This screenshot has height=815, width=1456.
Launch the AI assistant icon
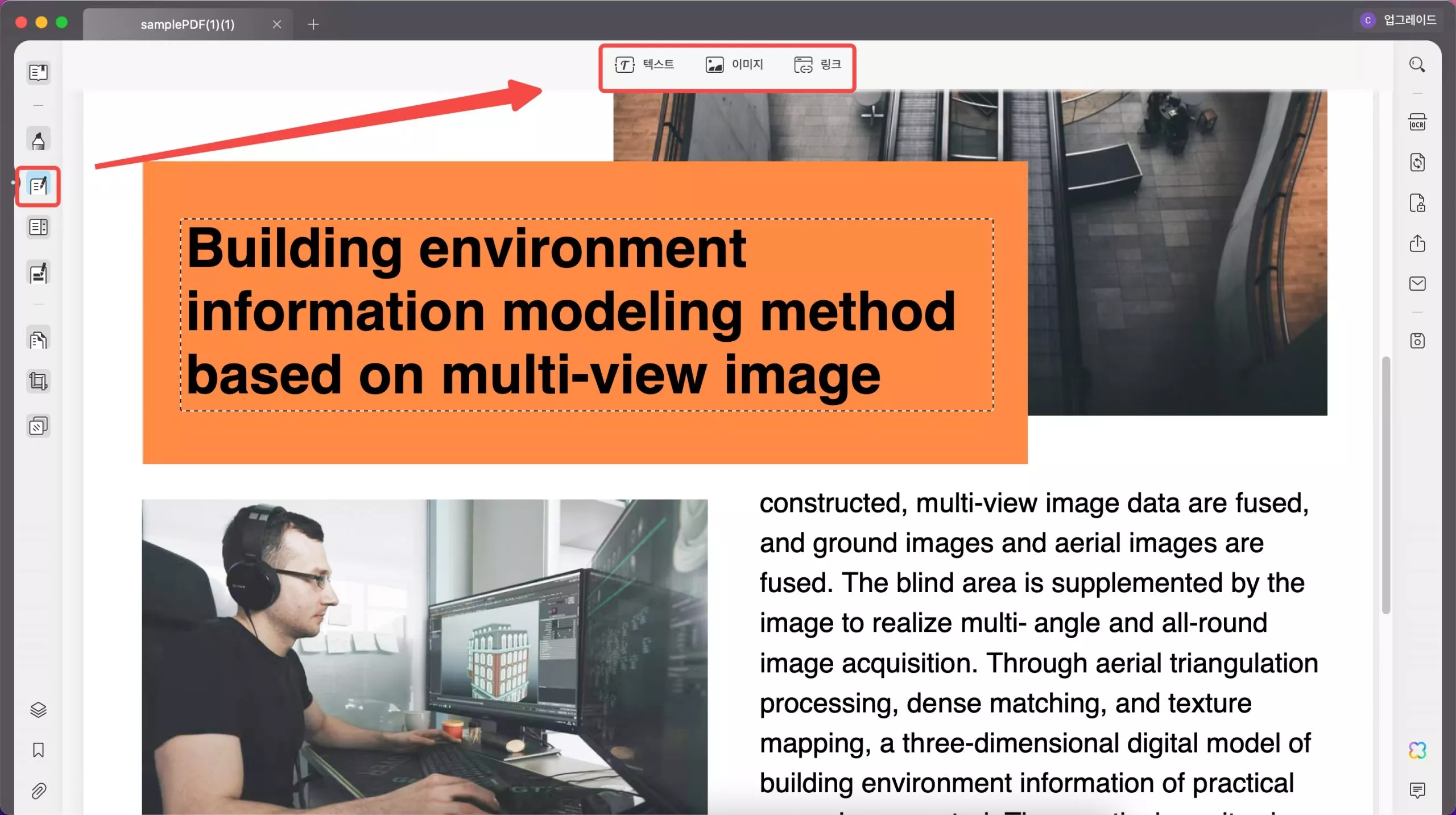pos(1417,751)
